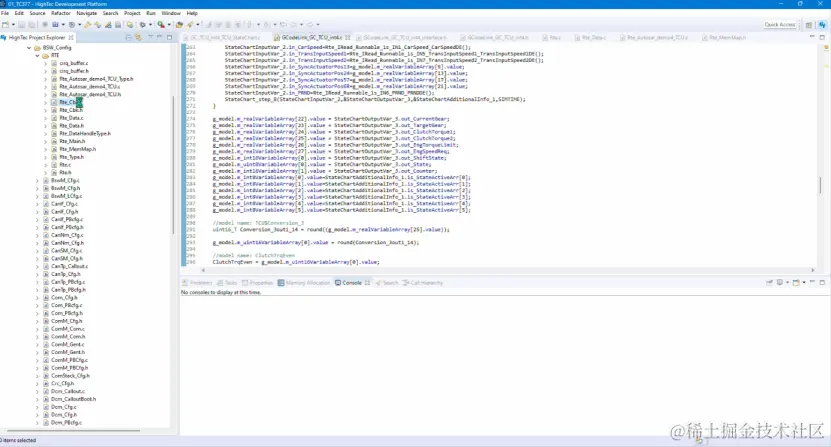Switch to the Rte_Data.c editor tab

590,38
